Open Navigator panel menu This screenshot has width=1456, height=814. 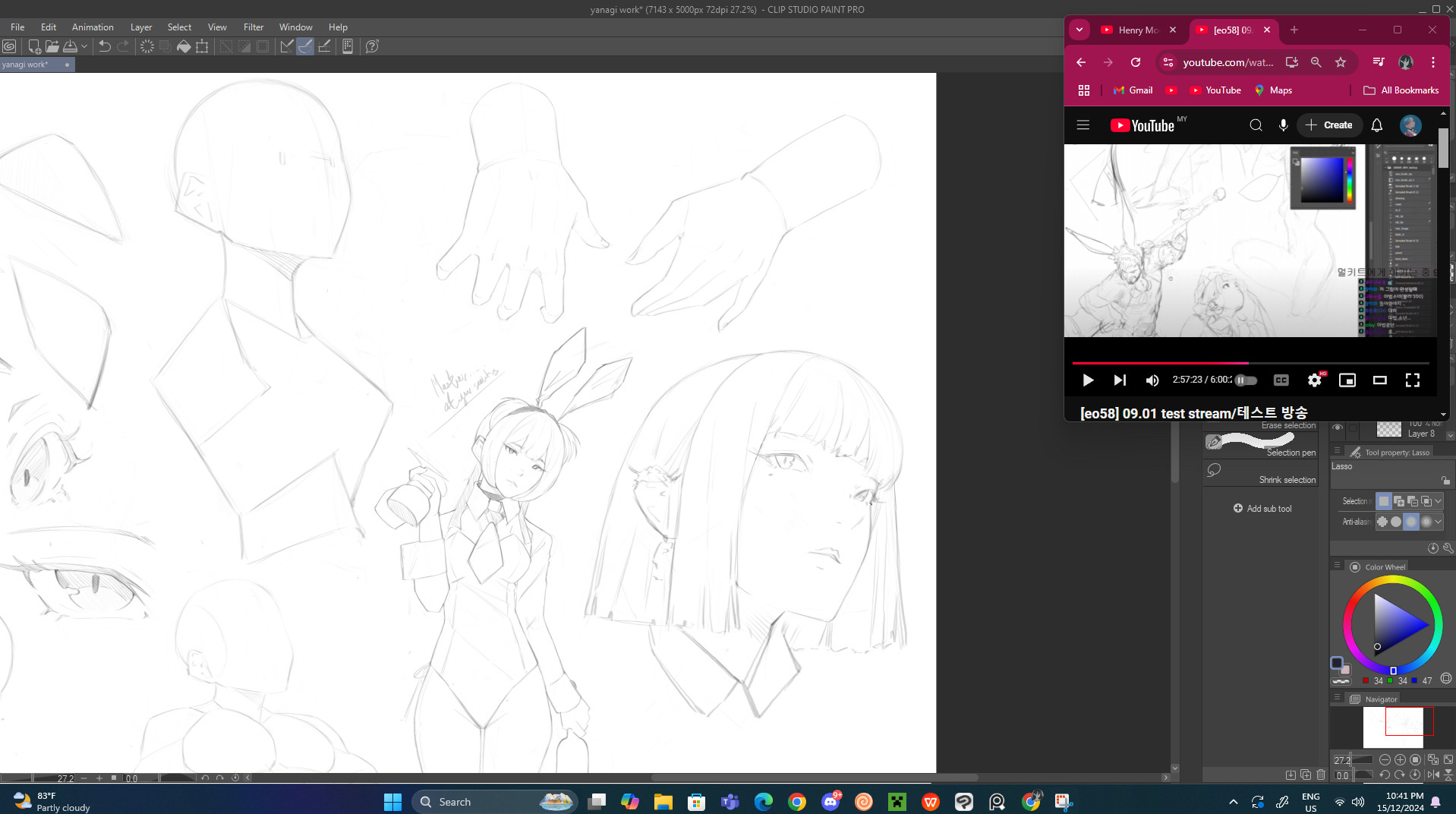(1338, 698)
